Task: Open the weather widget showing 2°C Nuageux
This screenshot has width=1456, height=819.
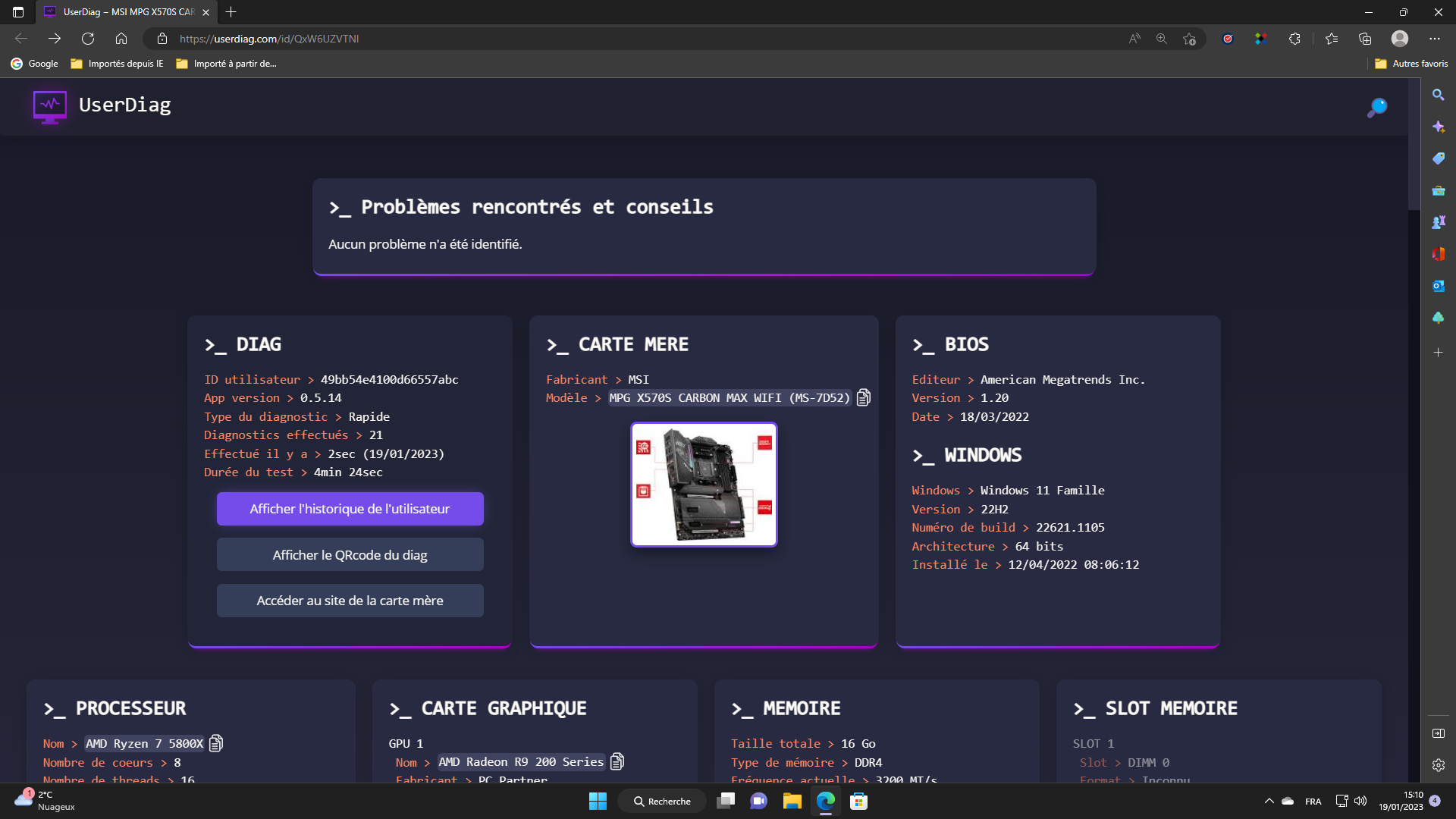Action: coord(44,801)
